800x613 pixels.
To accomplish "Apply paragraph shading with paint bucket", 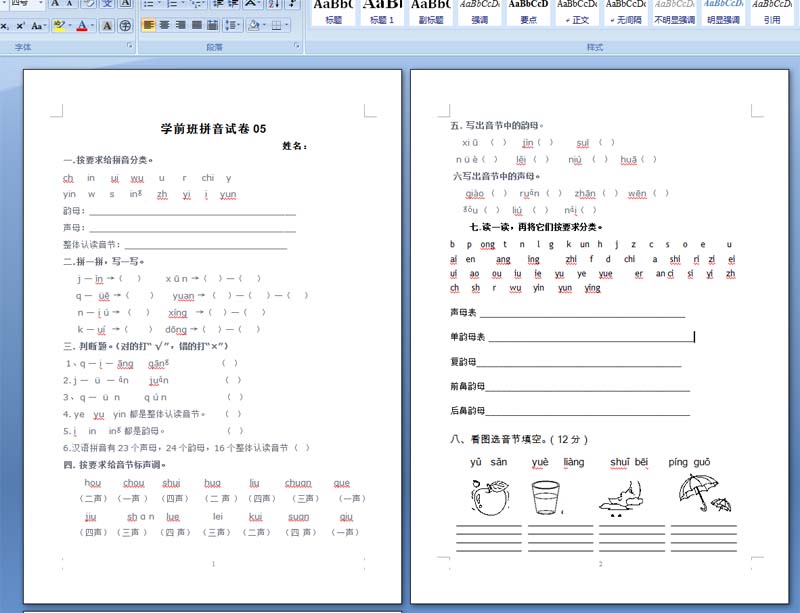I will coord(253,25).
